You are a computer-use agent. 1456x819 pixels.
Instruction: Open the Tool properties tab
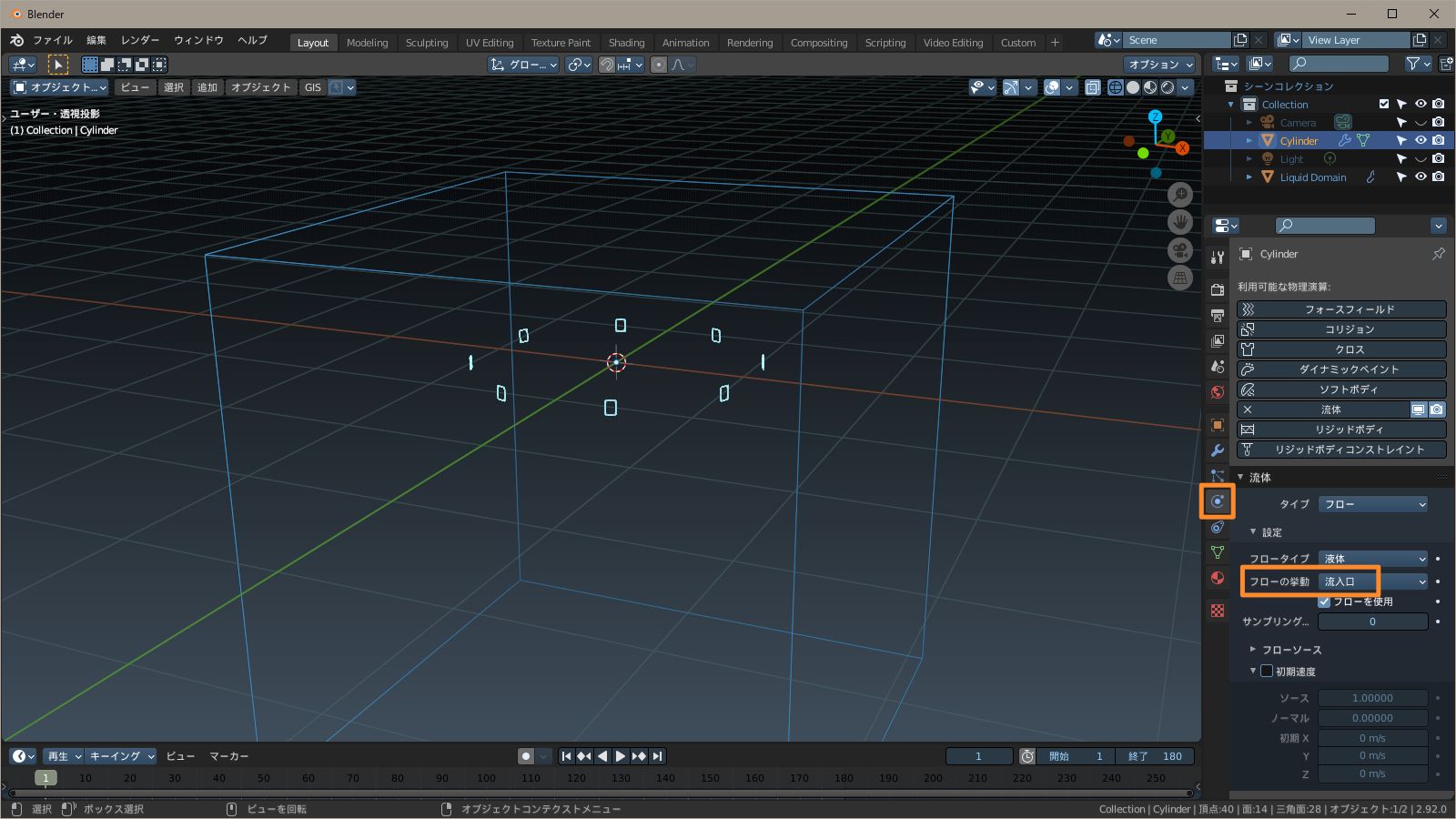pyautogui.click(x=1218, y=258)
